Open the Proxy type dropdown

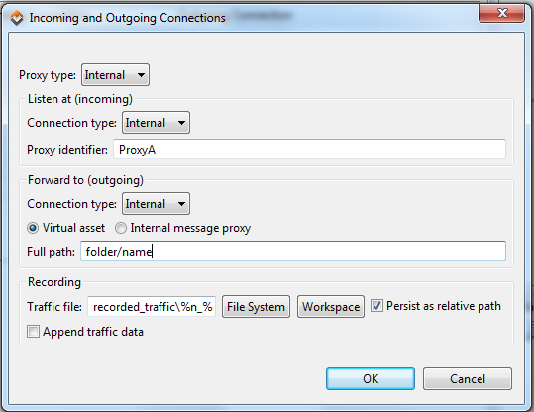pos(115,75)
